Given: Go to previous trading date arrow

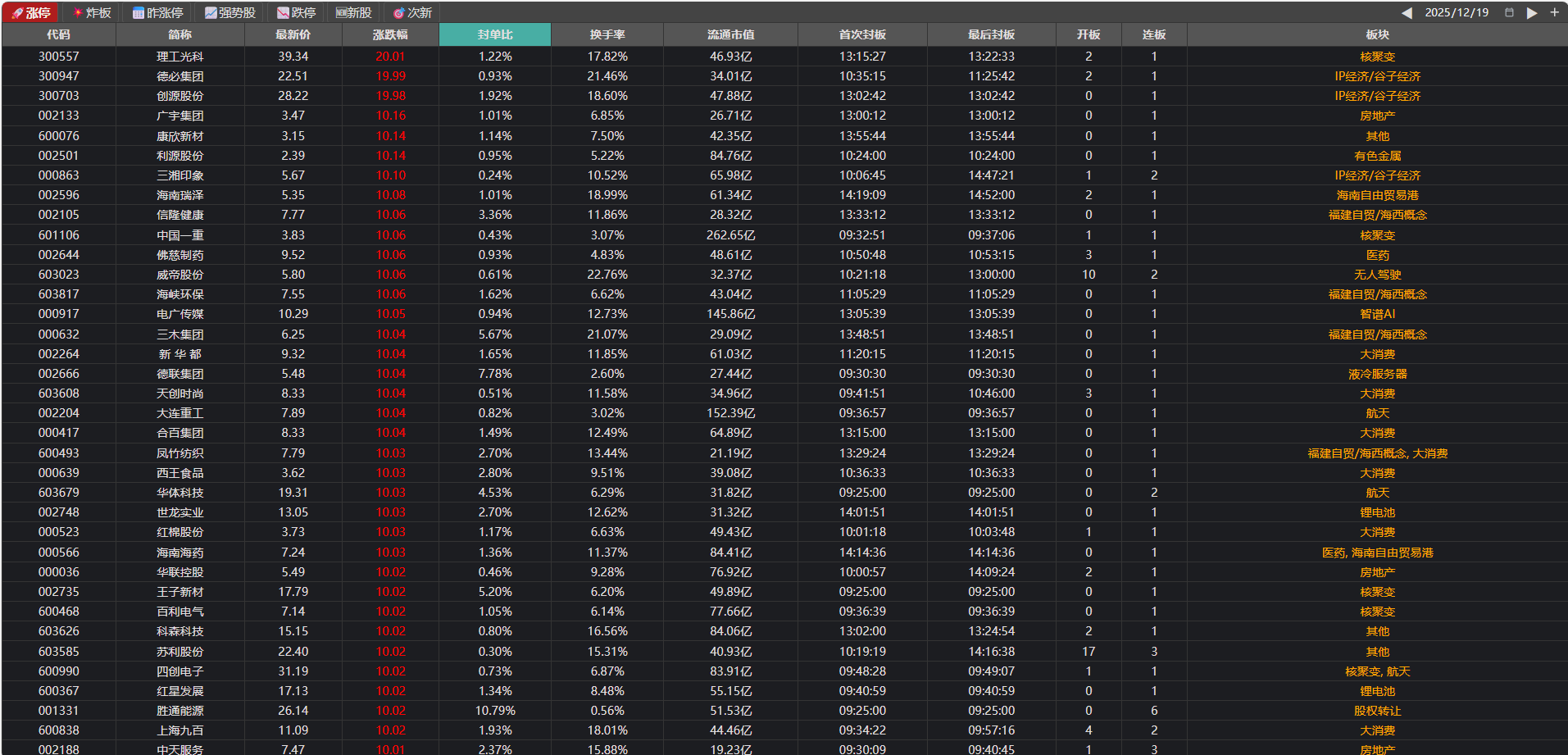Looking at the screenshot, I should [1407, 13].
